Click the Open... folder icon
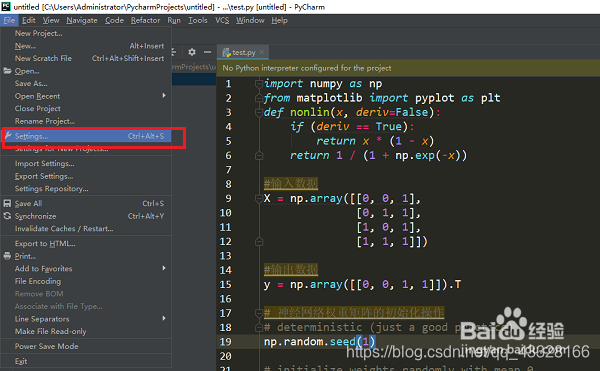Screen dimensions: 600x371 tap(7, 71)
